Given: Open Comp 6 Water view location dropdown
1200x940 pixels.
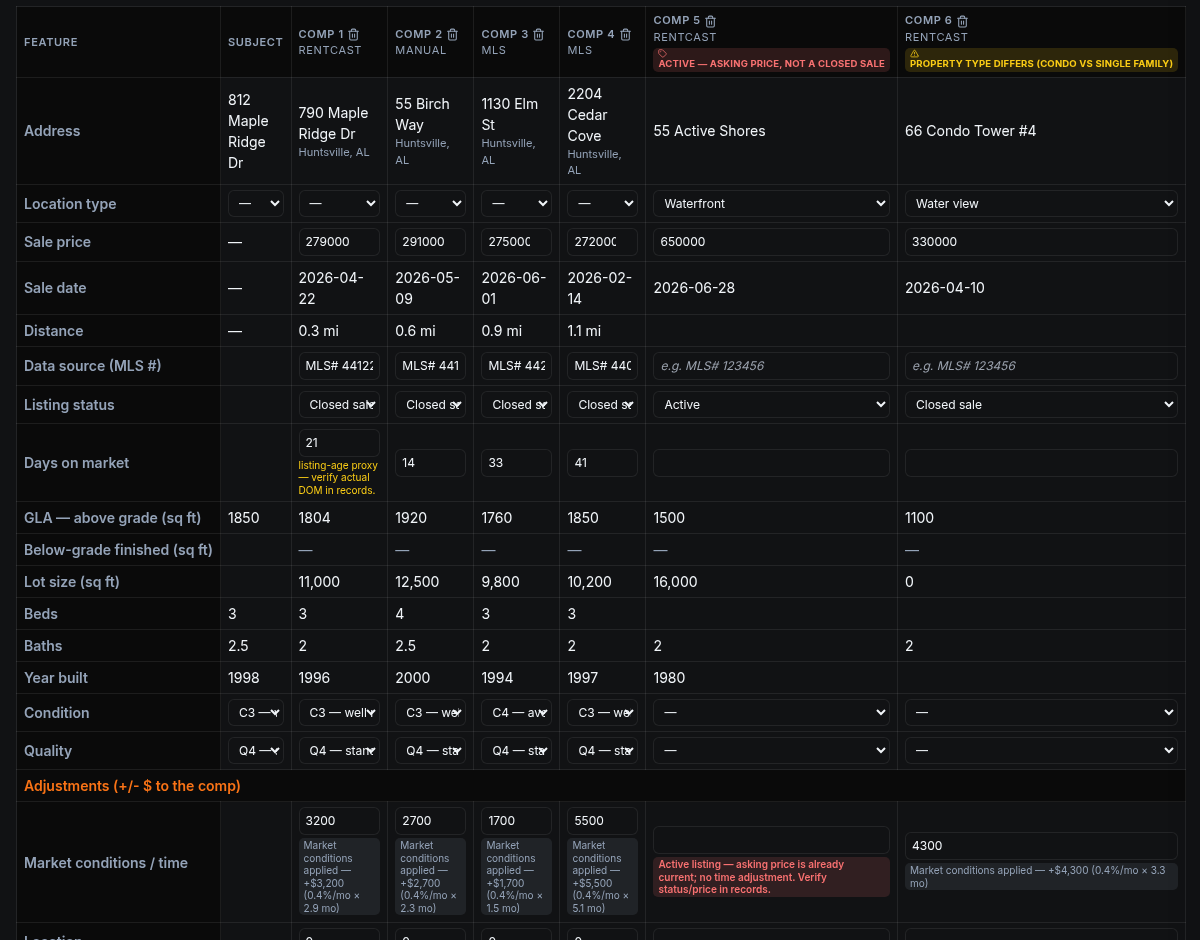Looking at the screenshot, I should pyautogui.click(x=1041, y=204).
